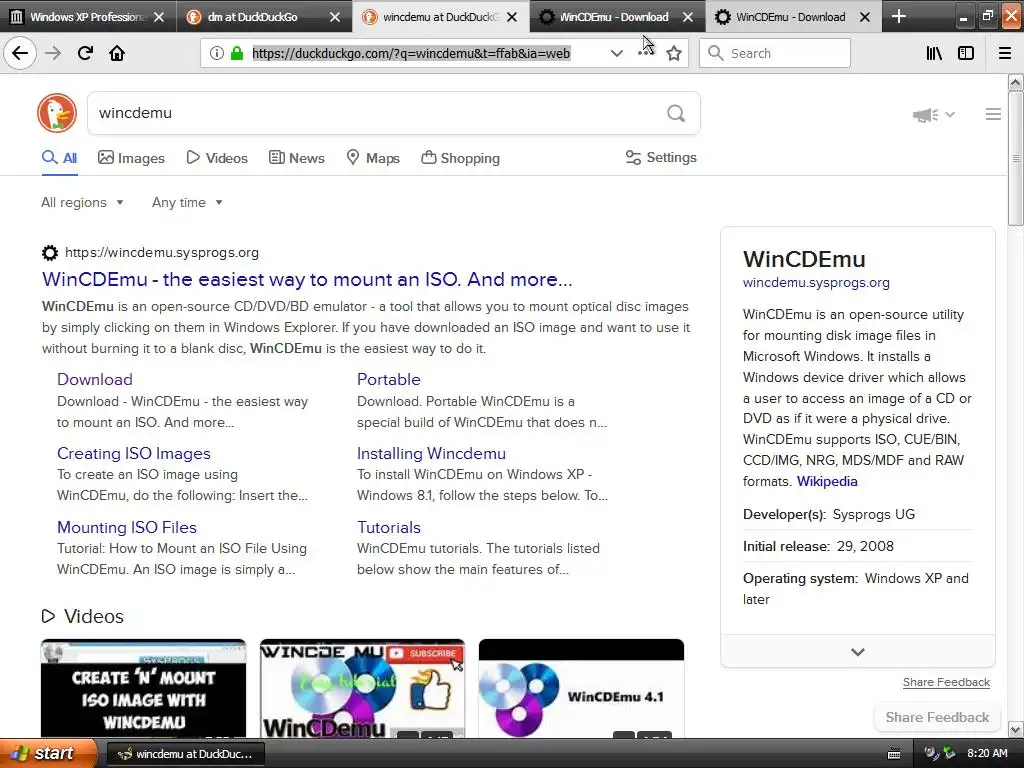Open the Firefox hamburger menu
The image size is (1024, 768).
point(1004,53)
